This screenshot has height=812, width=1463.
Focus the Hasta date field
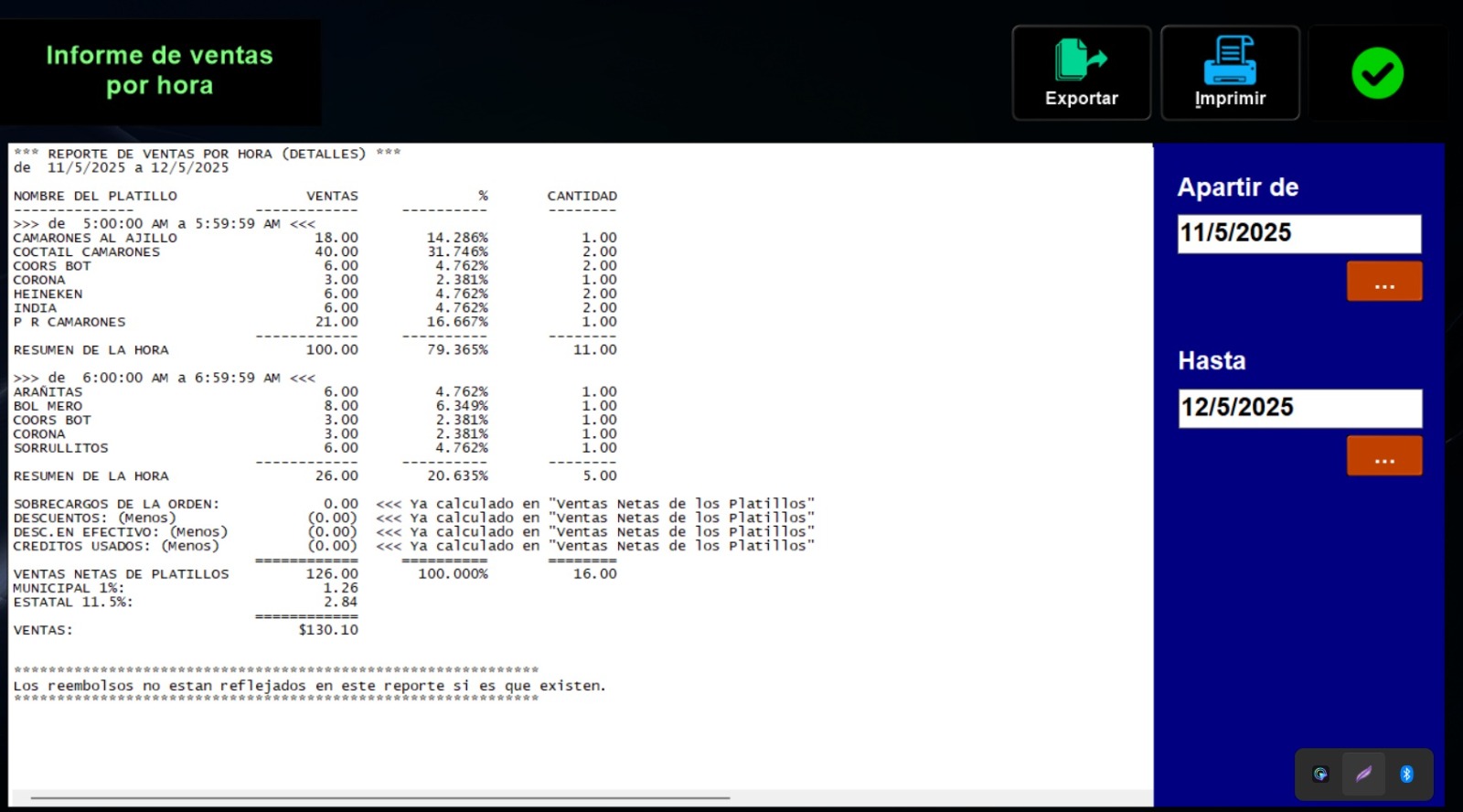(1298, 408)
